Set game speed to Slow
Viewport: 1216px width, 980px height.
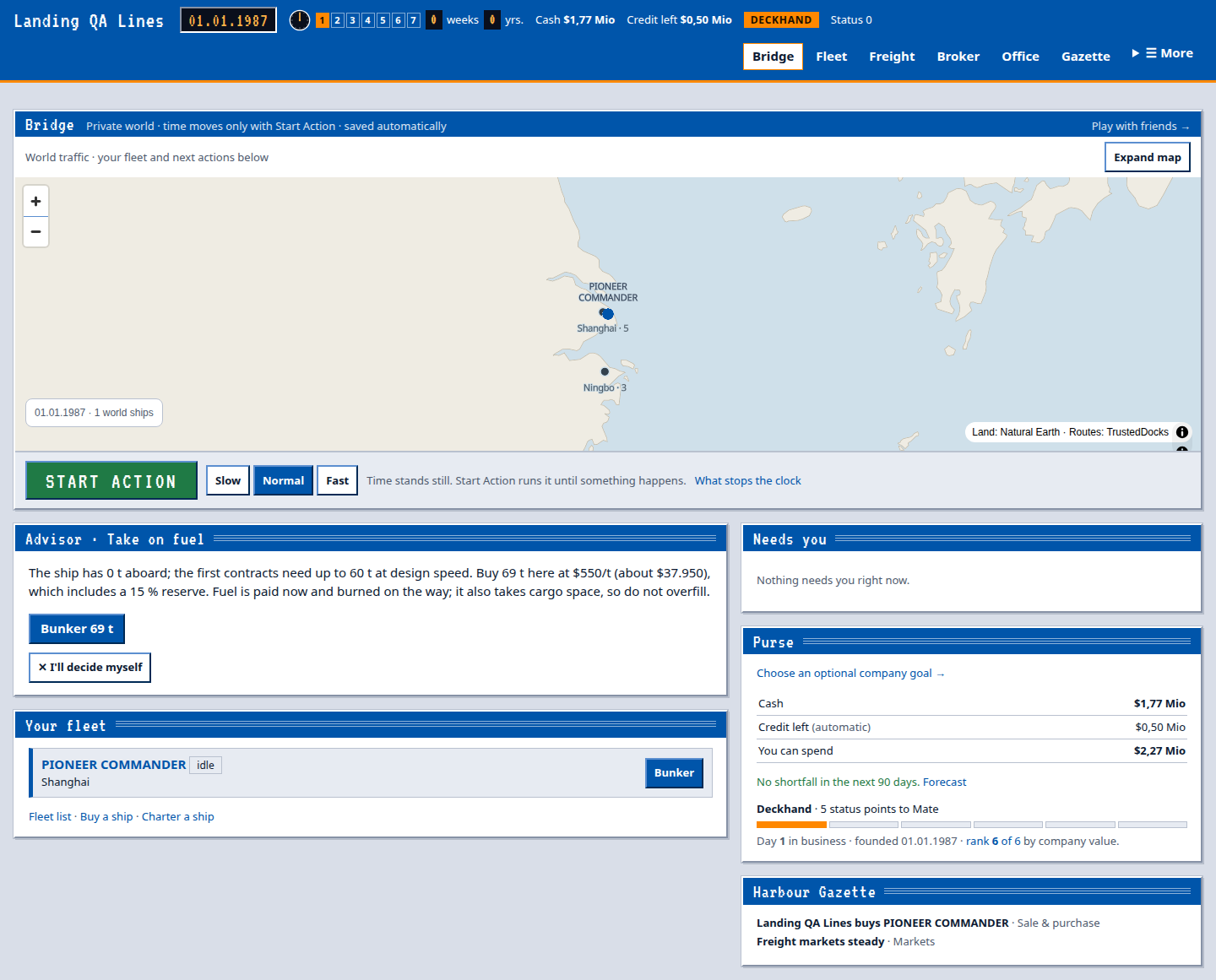(x=228, y=481)
